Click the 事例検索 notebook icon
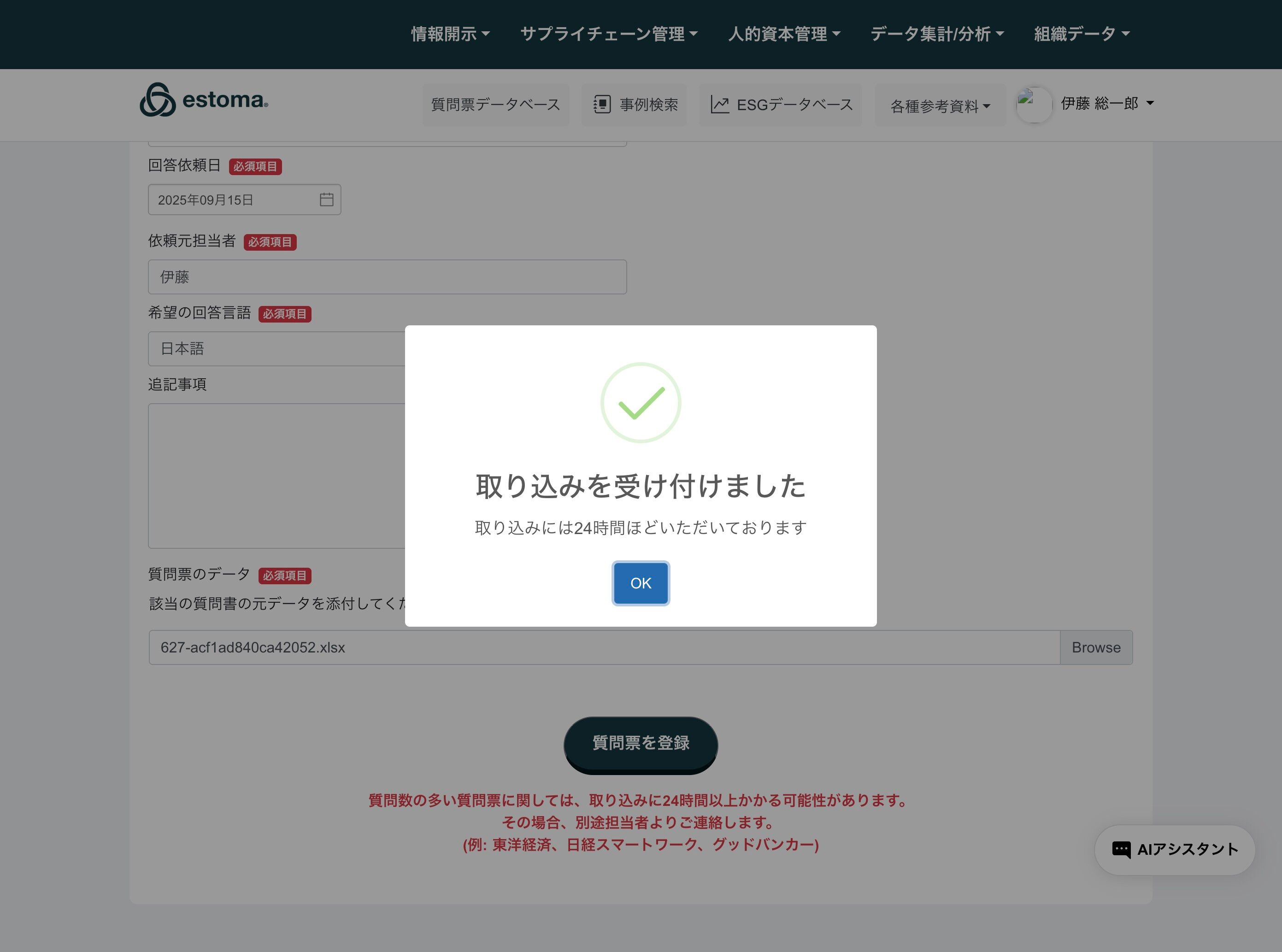Image resolution: width=1282 pixels, height=952 pixels. pyautogui.click(x=602, y=104)
